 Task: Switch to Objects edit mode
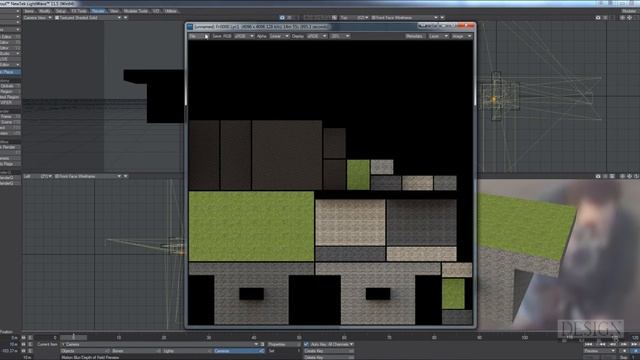coord(85,351)
